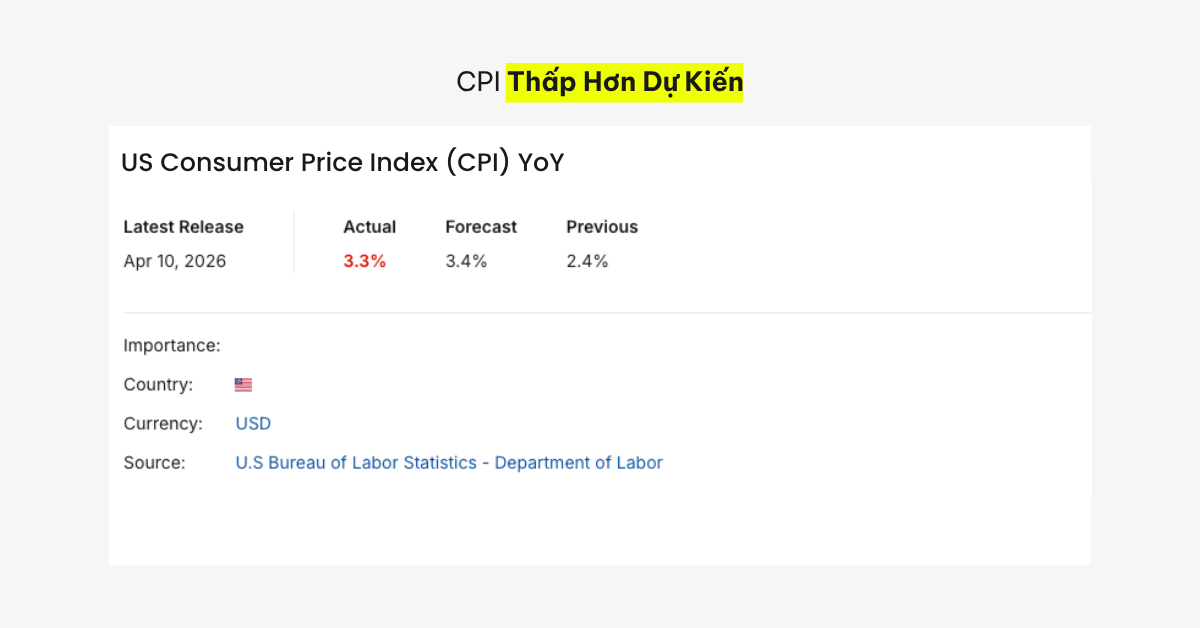The width and height of the screenshot is (1200, 628).
Task: Click the vertical divider beside Latest Release
Action: (x=294, y=243)
